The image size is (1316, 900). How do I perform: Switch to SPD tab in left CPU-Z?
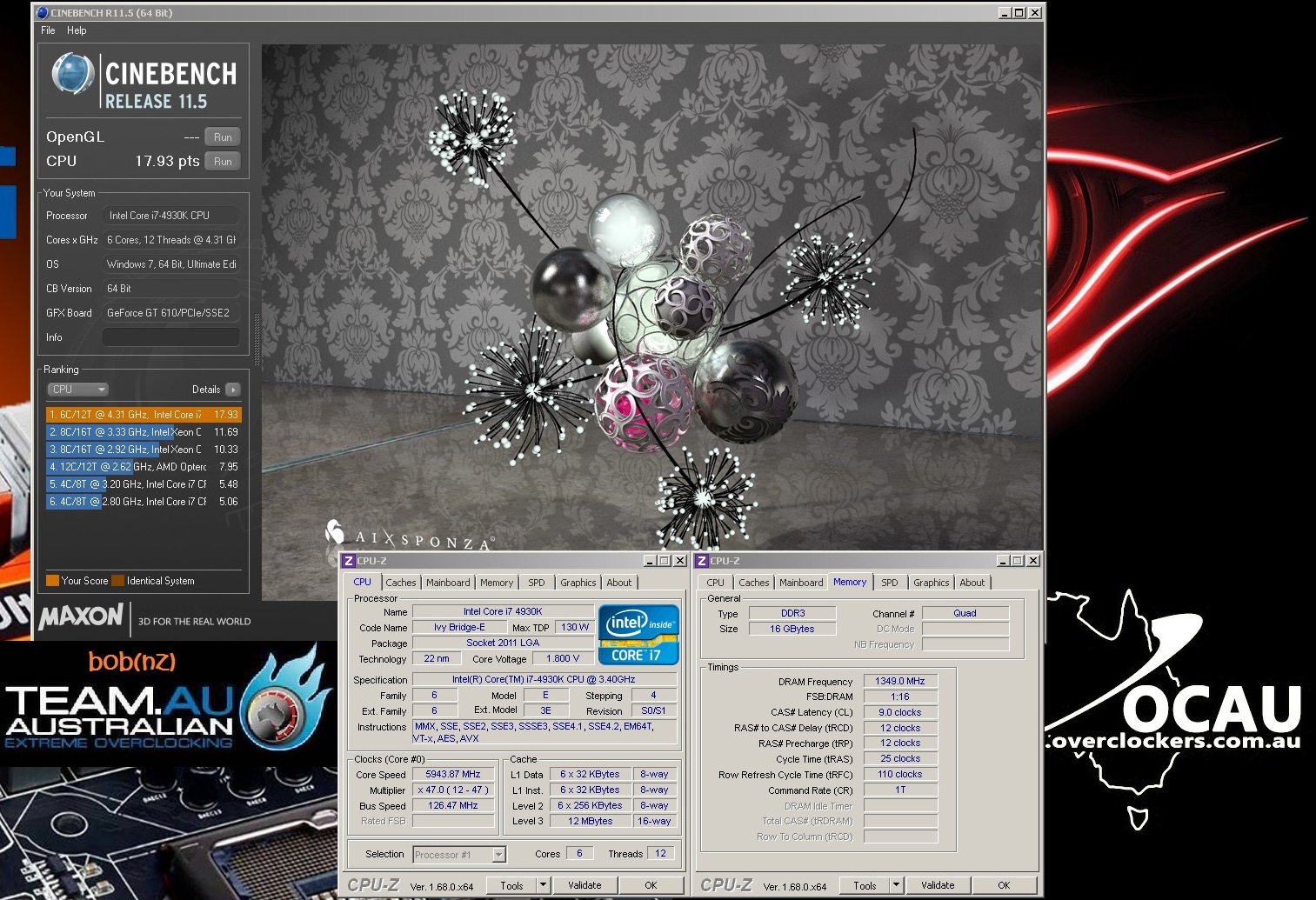click(x=537, y=583)
